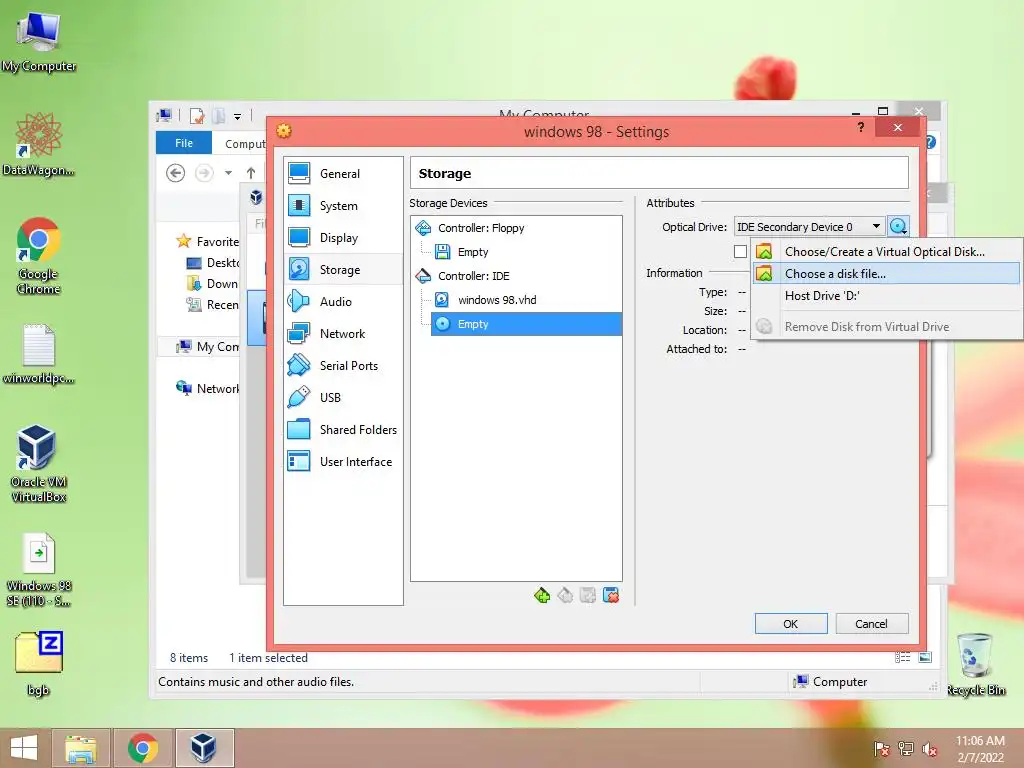The width and height of the screenshot is (1024, 768).
Task: Open Google Chrome desktop shortcut
Action: click(39, 256)
